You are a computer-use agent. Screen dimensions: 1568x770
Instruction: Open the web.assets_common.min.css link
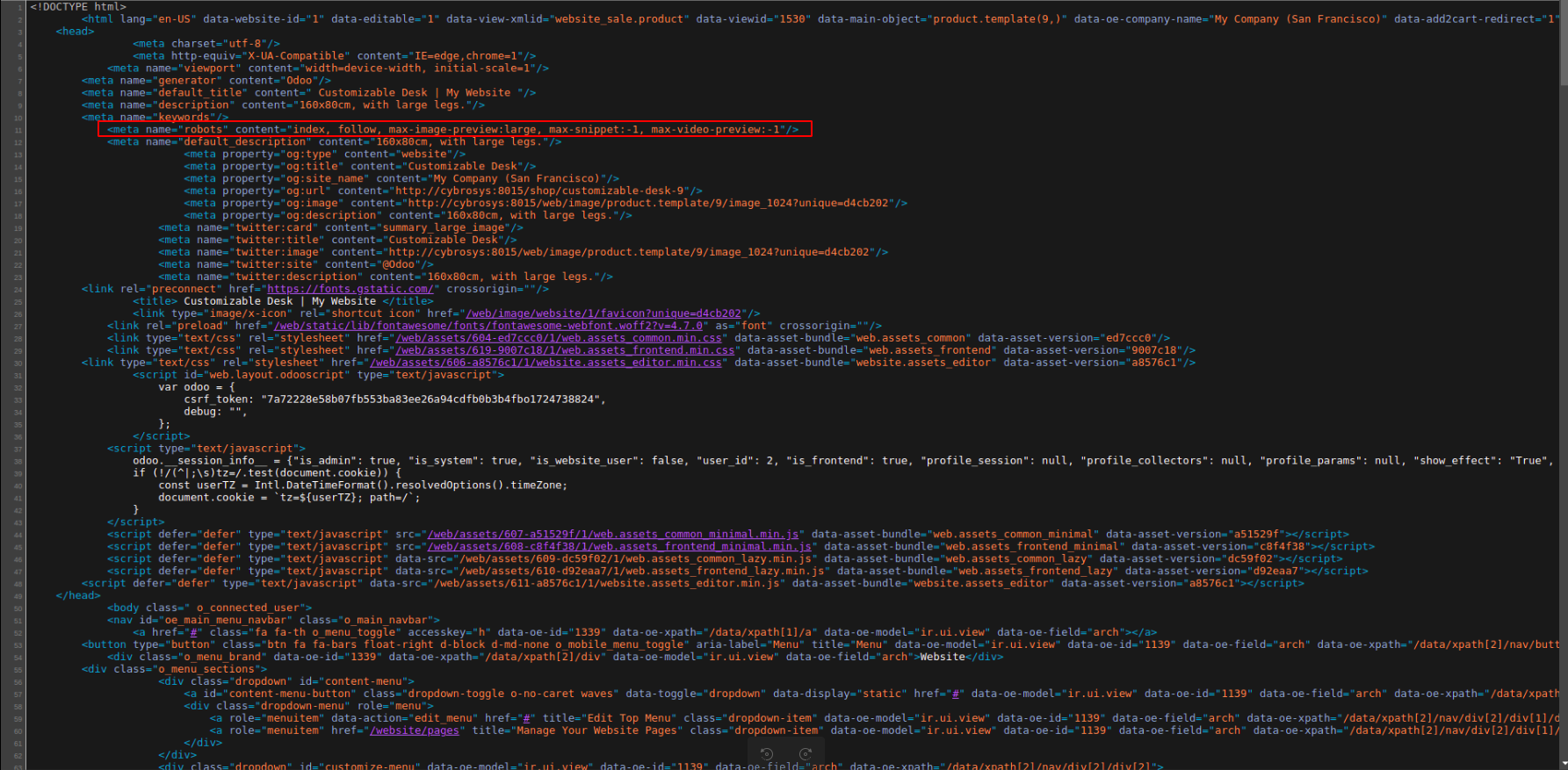click(x=559, y=338)
